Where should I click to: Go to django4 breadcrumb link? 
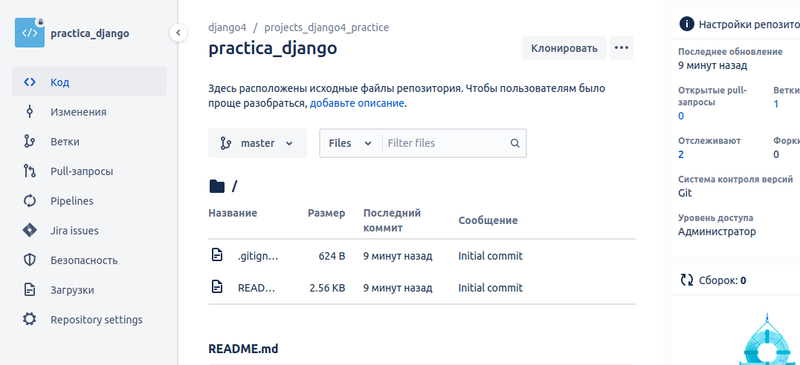pos(228,27)
